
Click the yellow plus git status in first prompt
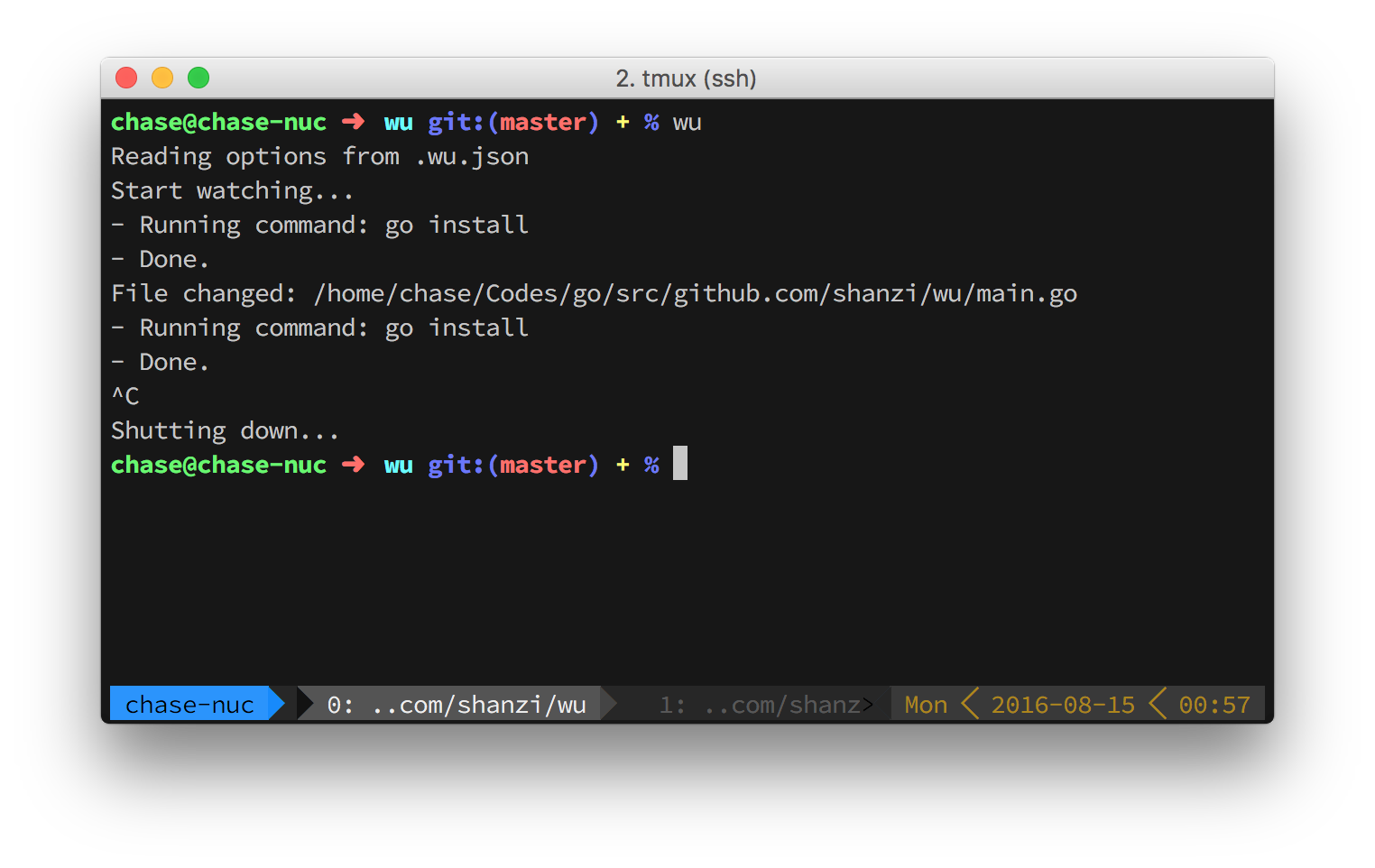click(x=623, y=122)
